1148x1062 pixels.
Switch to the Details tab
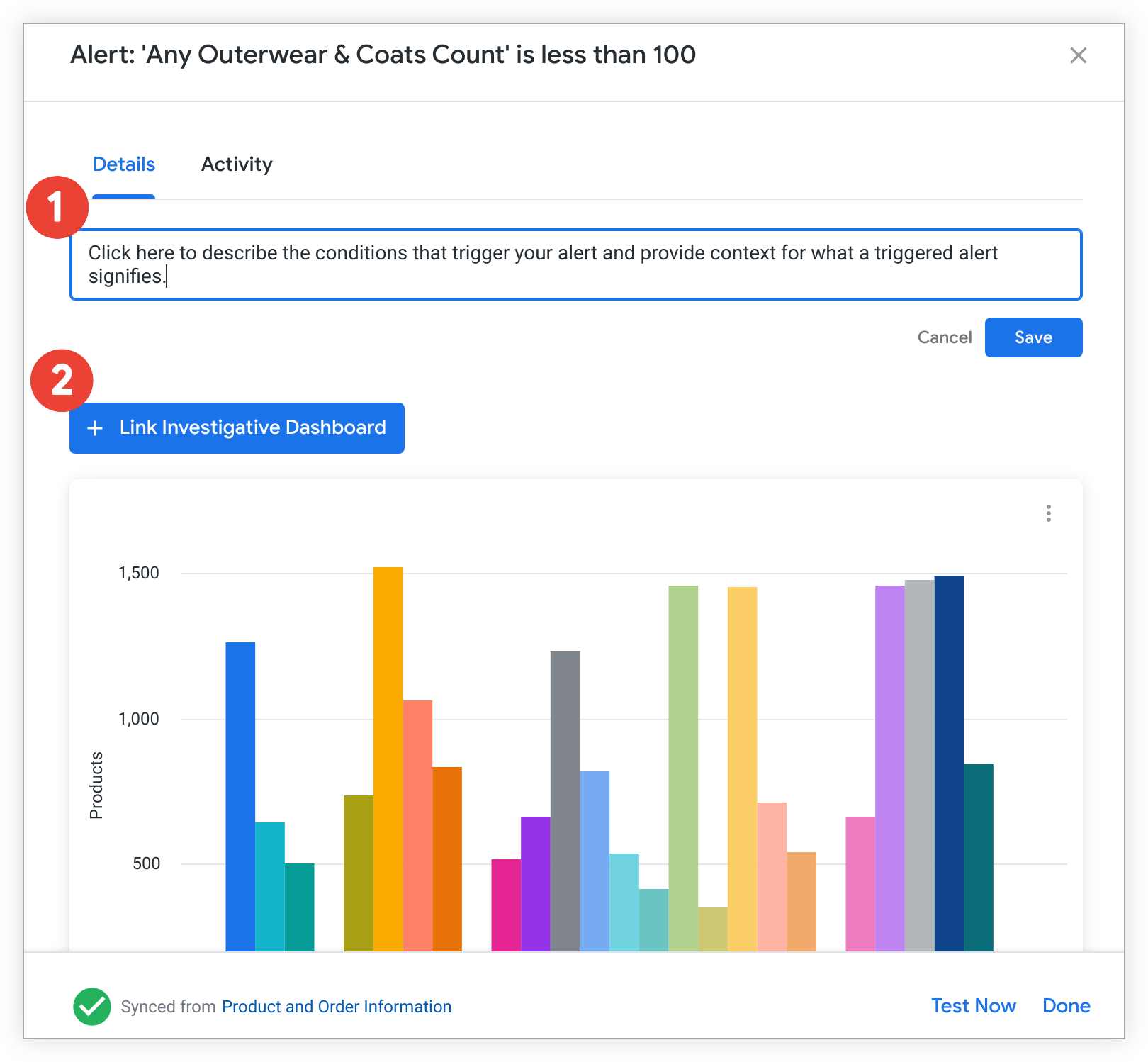(124, 164)
